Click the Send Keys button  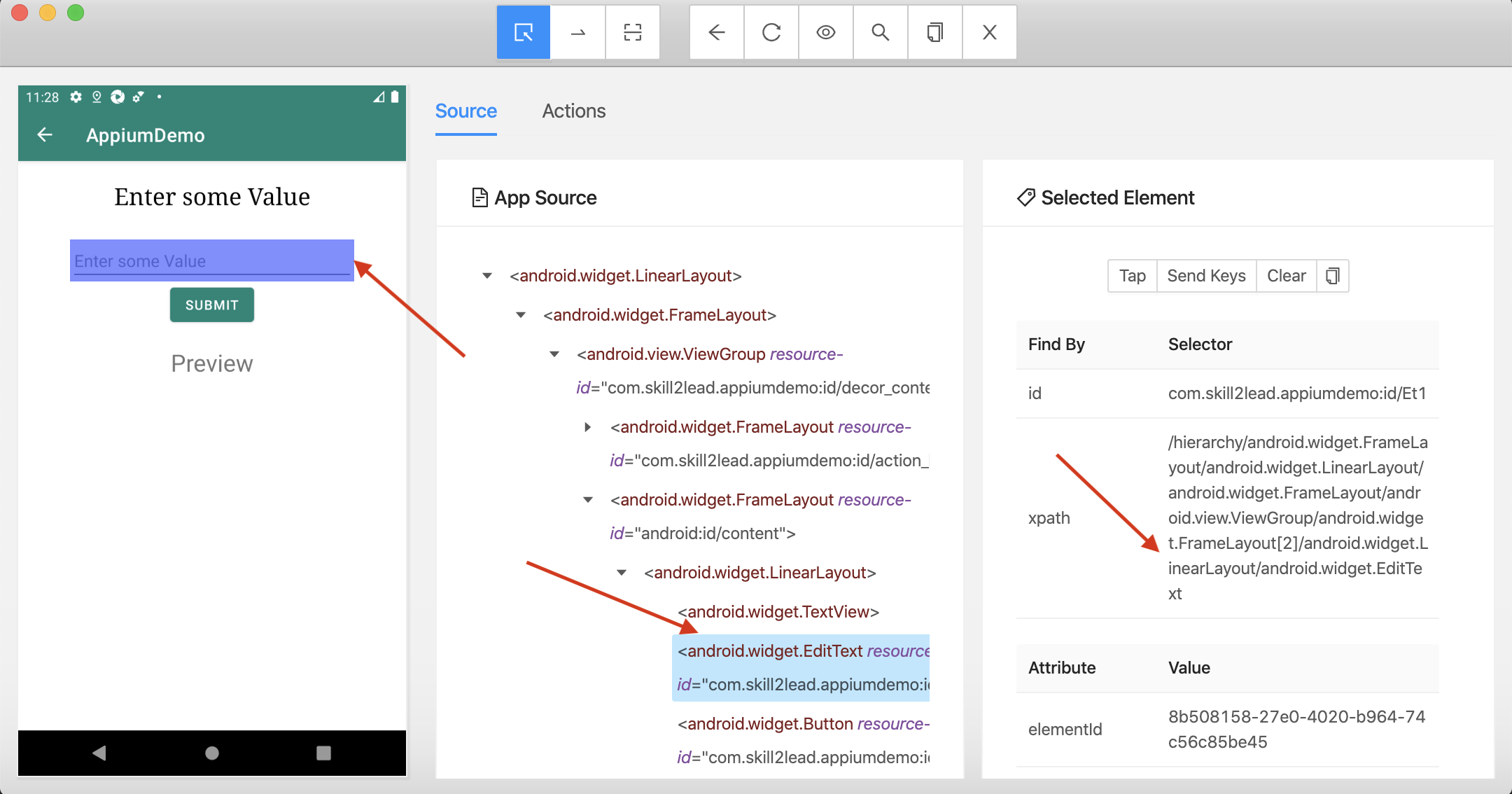[x=1206, y=275]
